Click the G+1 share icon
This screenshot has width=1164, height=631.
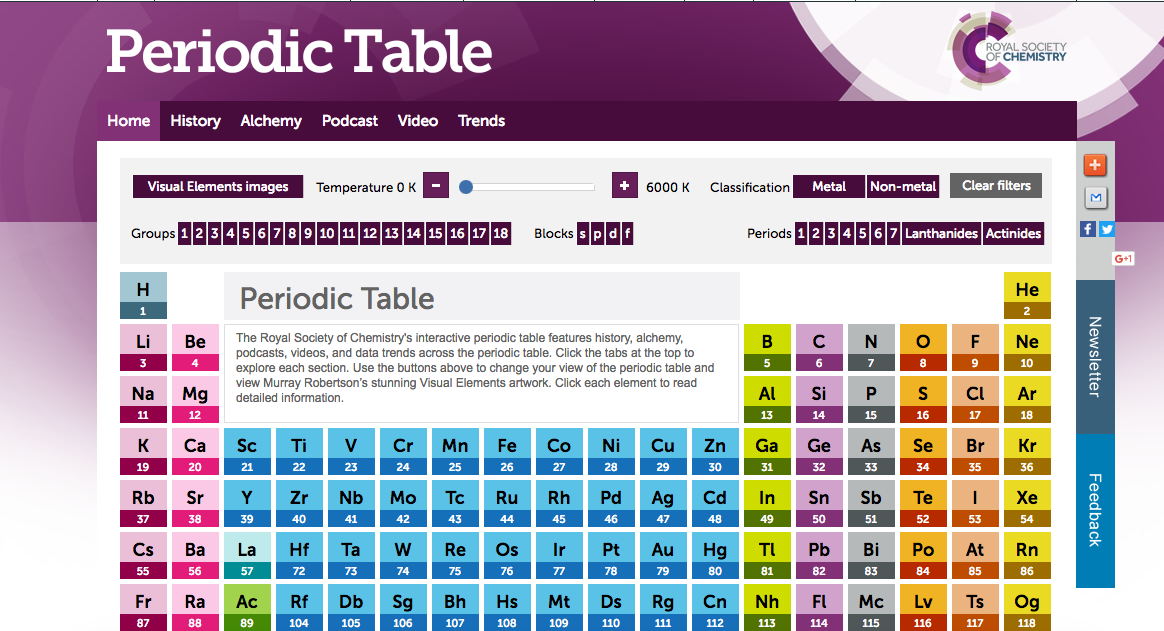(1123, 258)
